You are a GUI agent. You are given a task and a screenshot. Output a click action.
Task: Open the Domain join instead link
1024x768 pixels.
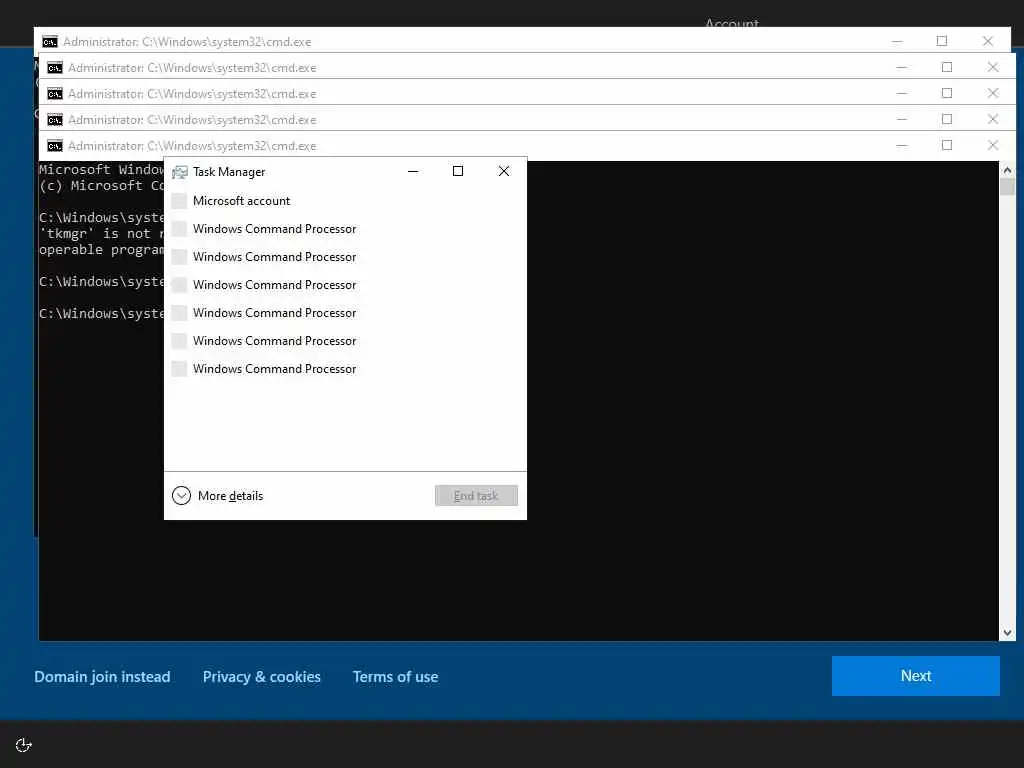coord(103,677)
